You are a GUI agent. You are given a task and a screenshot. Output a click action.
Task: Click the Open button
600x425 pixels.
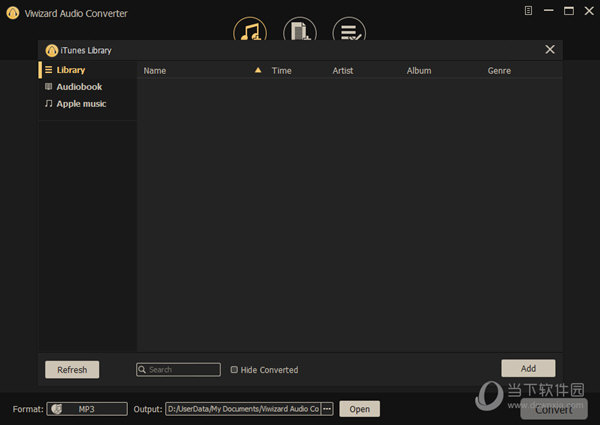(359, 409)
